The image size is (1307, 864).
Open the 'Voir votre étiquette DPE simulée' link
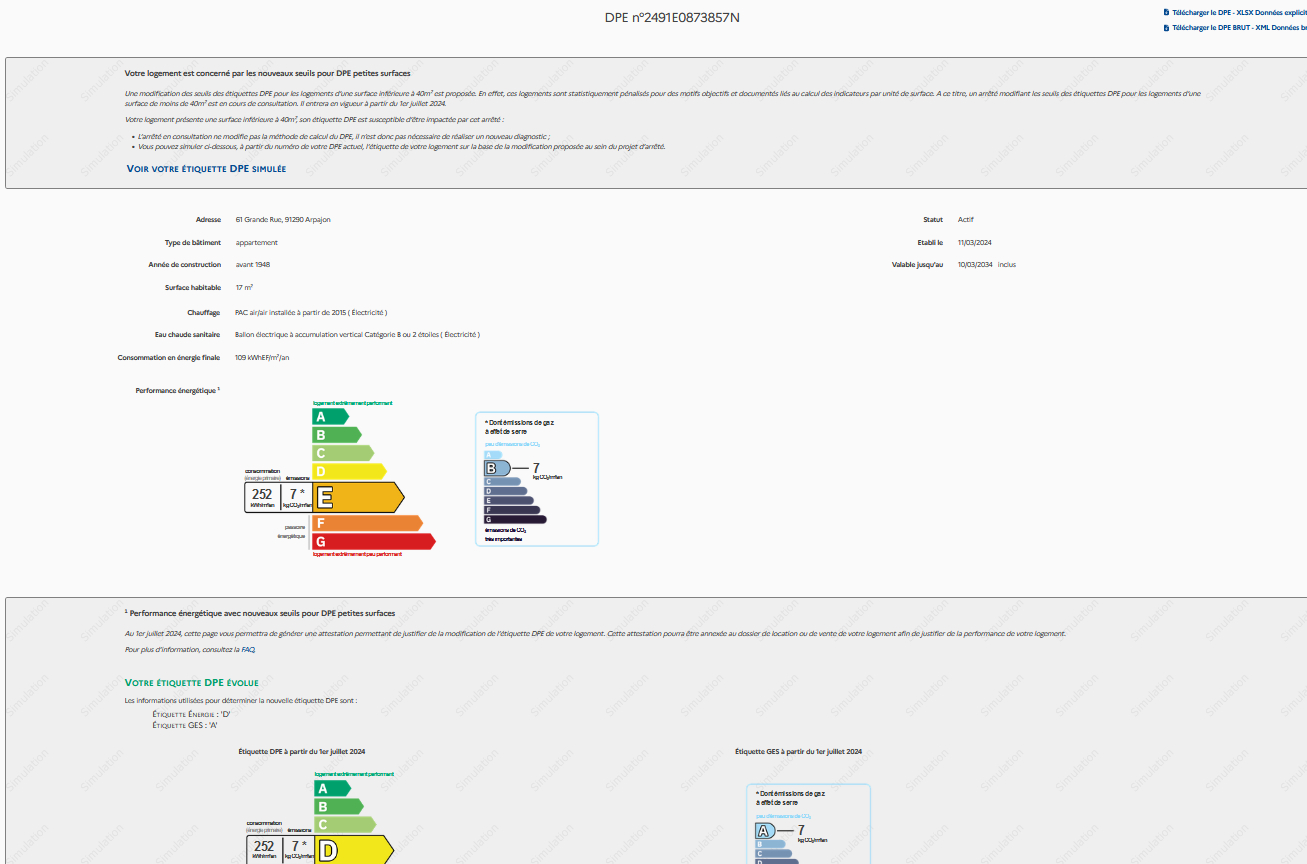pyautogui.click(x=206, y=169)
